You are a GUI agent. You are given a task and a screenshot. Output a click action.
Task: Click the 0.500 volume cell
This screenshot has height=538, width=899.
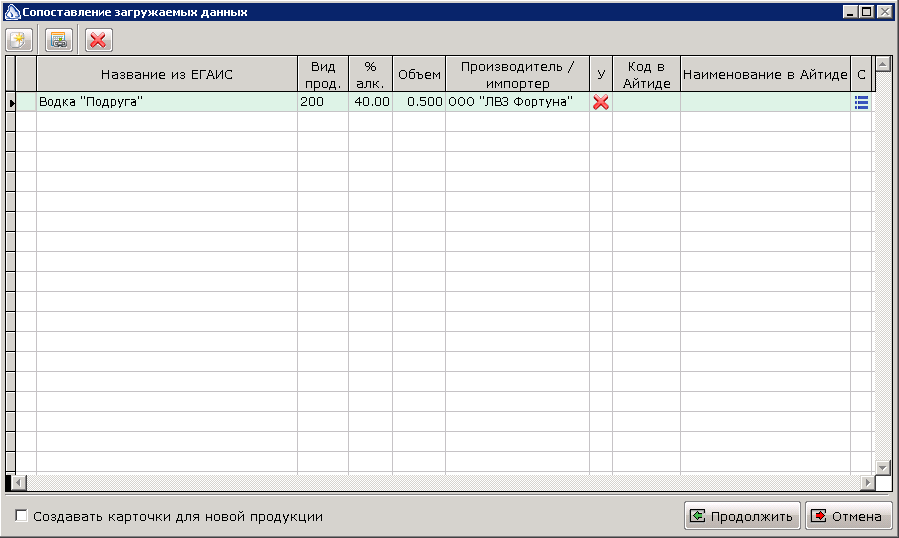tap(419, 102)
